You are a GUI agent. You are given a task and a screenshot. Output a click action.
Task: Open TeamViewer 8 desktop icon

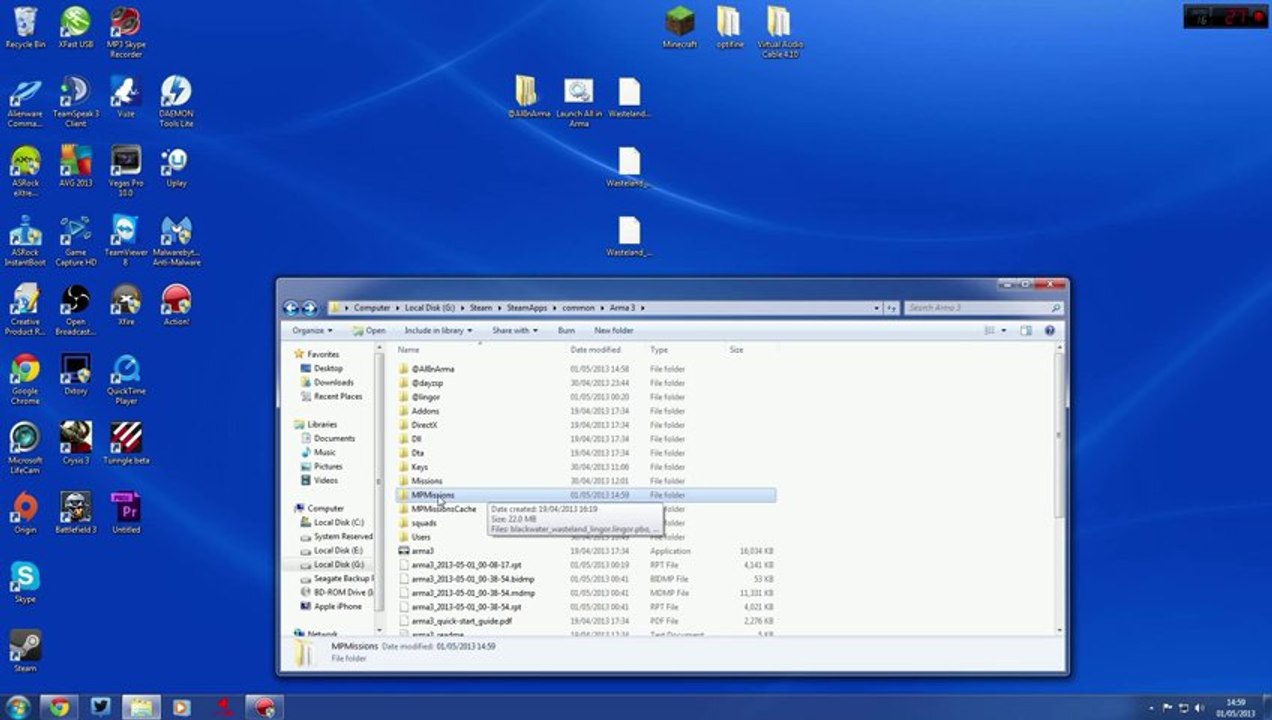click(x=126, y=241)
